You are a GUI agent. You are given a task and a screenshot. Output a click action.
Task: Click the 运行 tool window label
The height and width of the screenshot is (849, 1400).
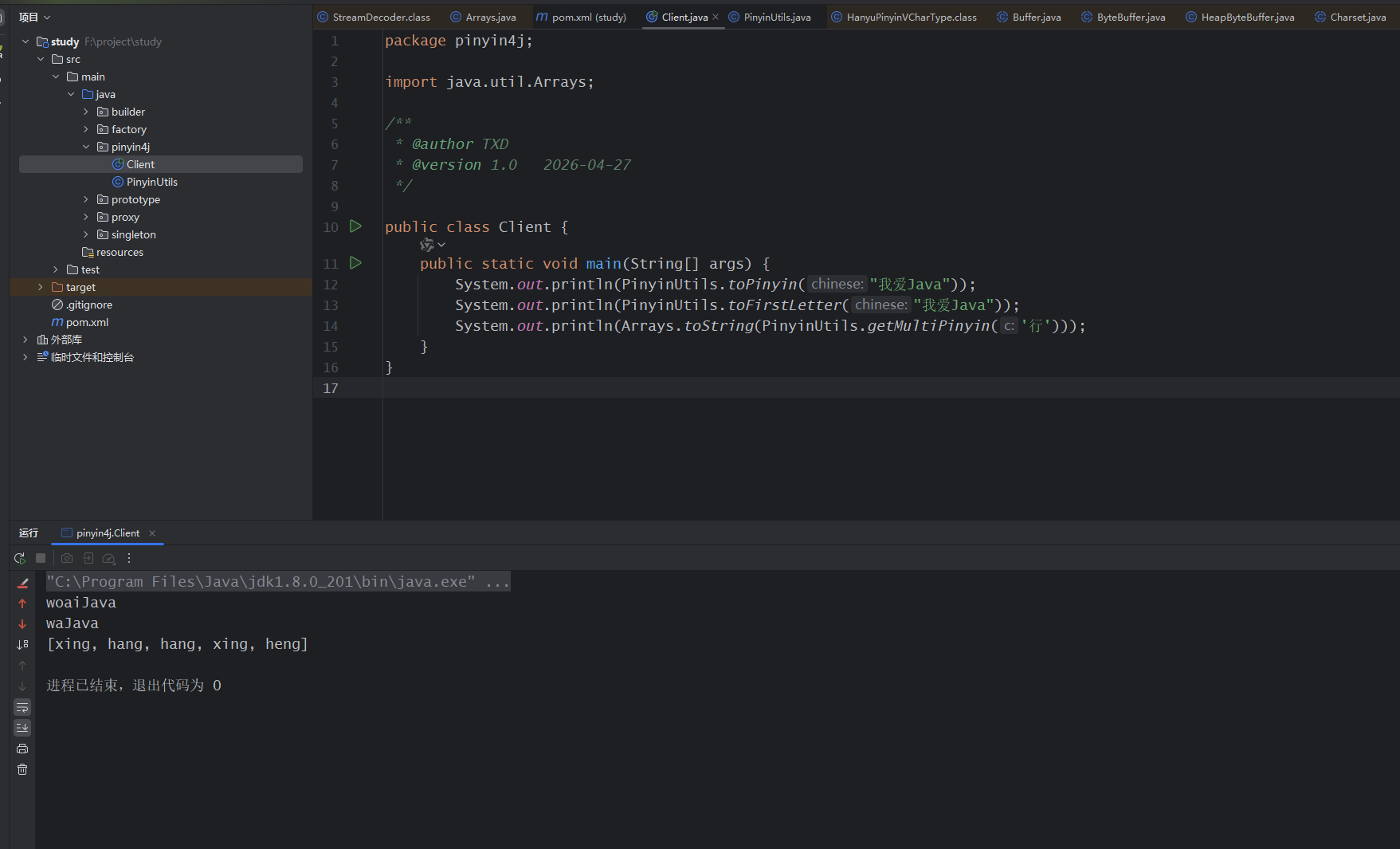pyautogui.click(x=29, y=533)
